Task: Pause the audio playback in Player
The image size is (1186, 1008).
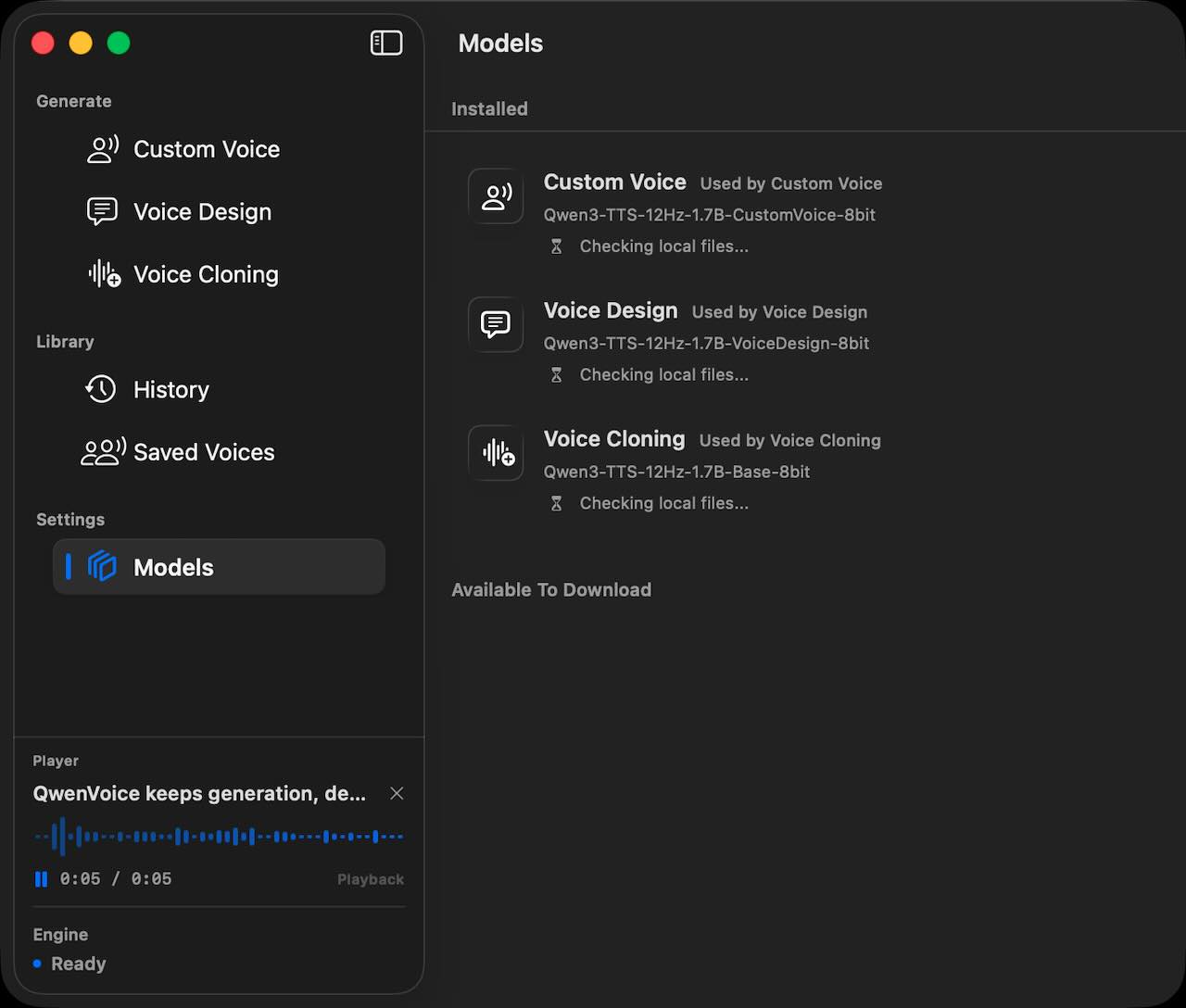Action: (x=41, y=879)
